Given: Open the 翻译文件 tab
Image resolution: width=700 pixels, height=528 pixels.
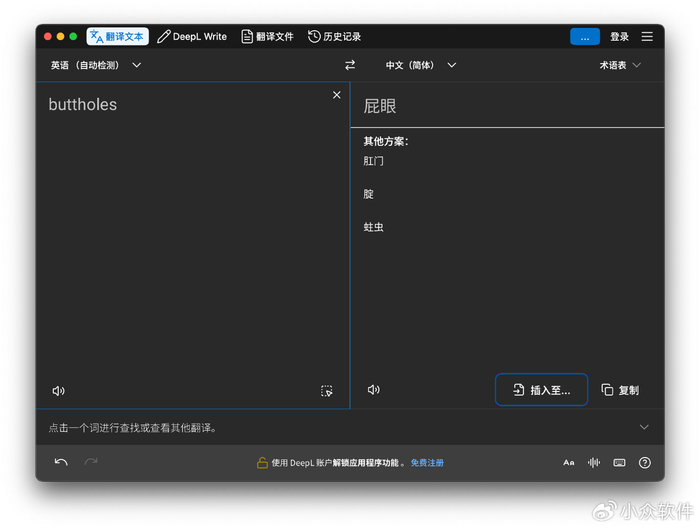Looking at the screenshot, I should tap(268, 37).
